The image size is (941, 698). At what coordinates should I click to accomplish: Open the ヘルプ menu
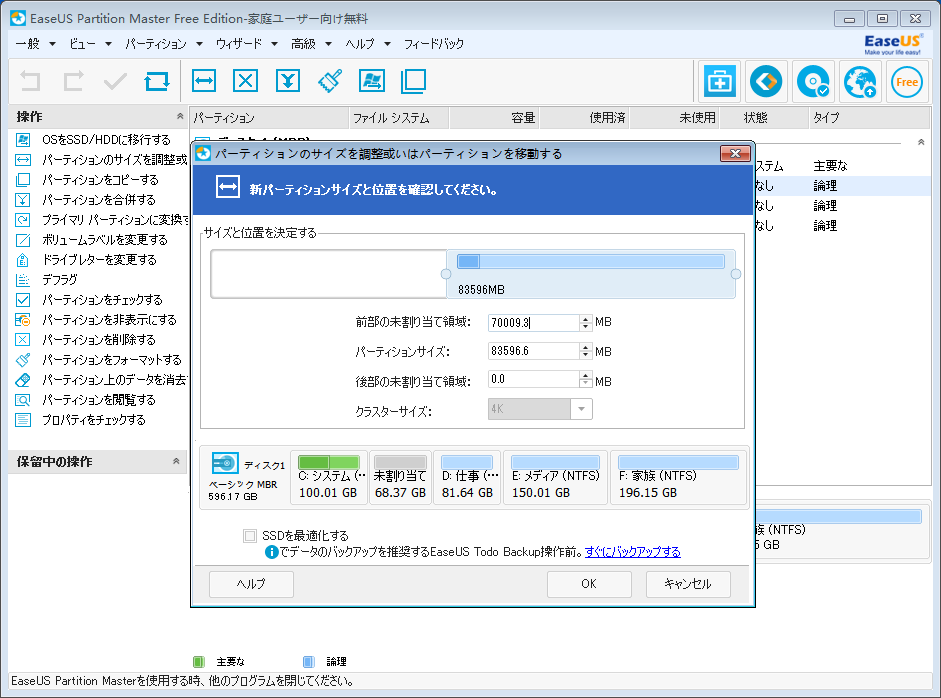tap(367, 44)
